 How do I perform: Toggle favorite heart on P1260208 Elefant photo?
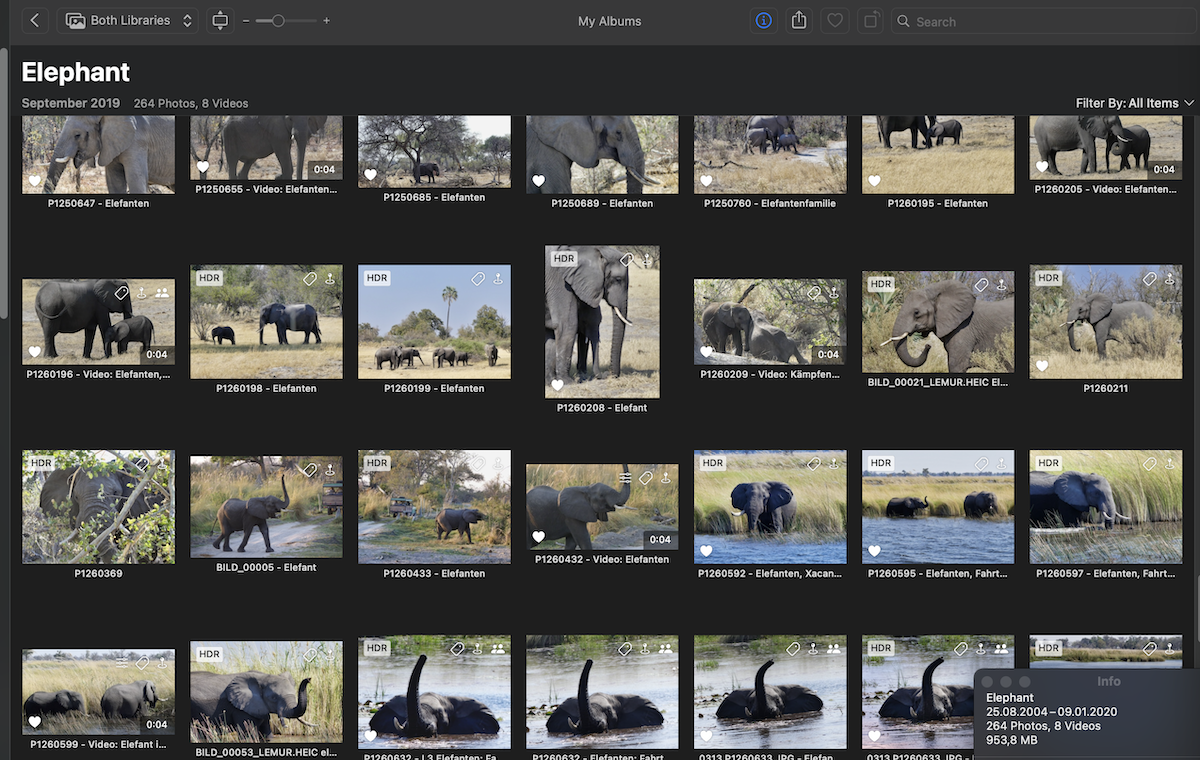point(557,385)
